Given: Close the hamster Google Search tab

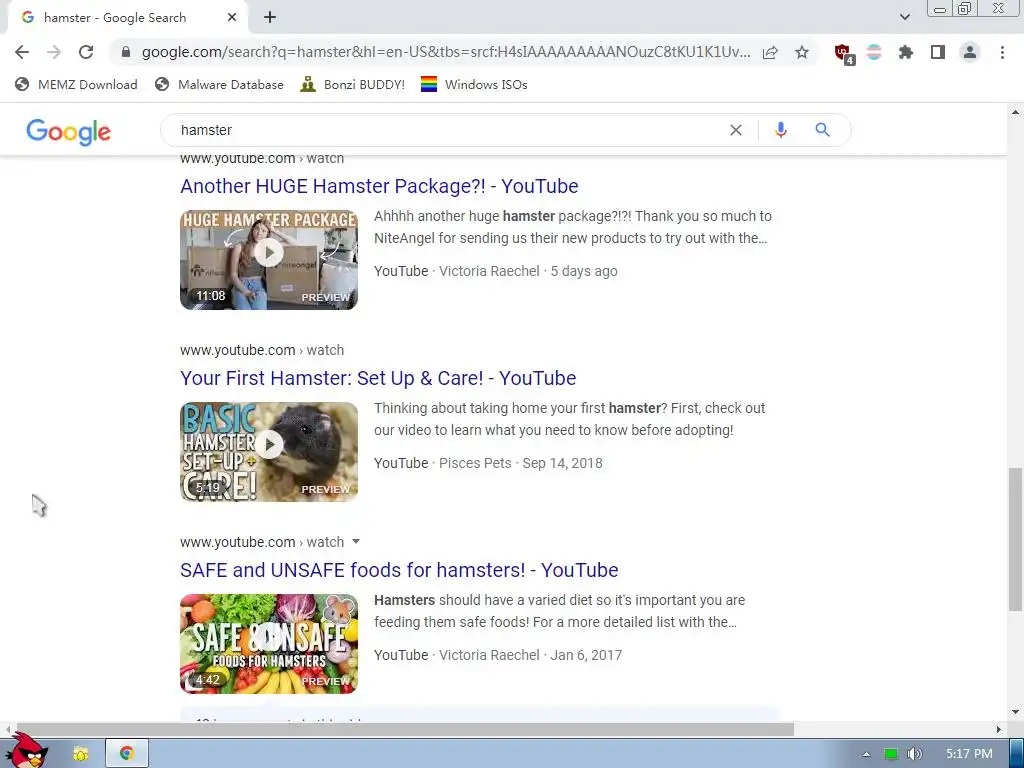Looking at the screenshot, I should tap(232, 18).
